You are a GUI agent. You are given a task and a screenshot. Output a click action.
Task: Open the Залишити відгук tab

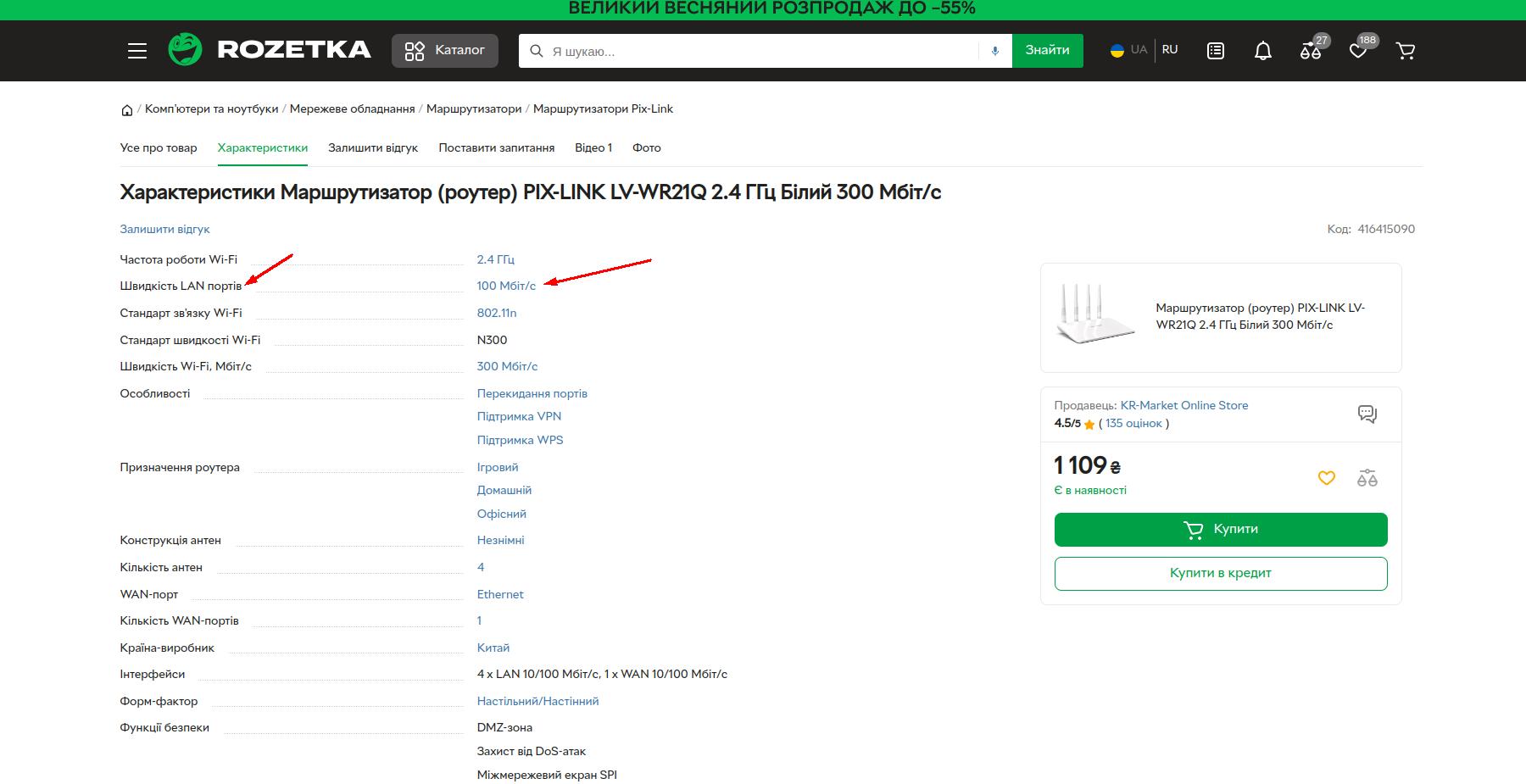pos(373,148)
